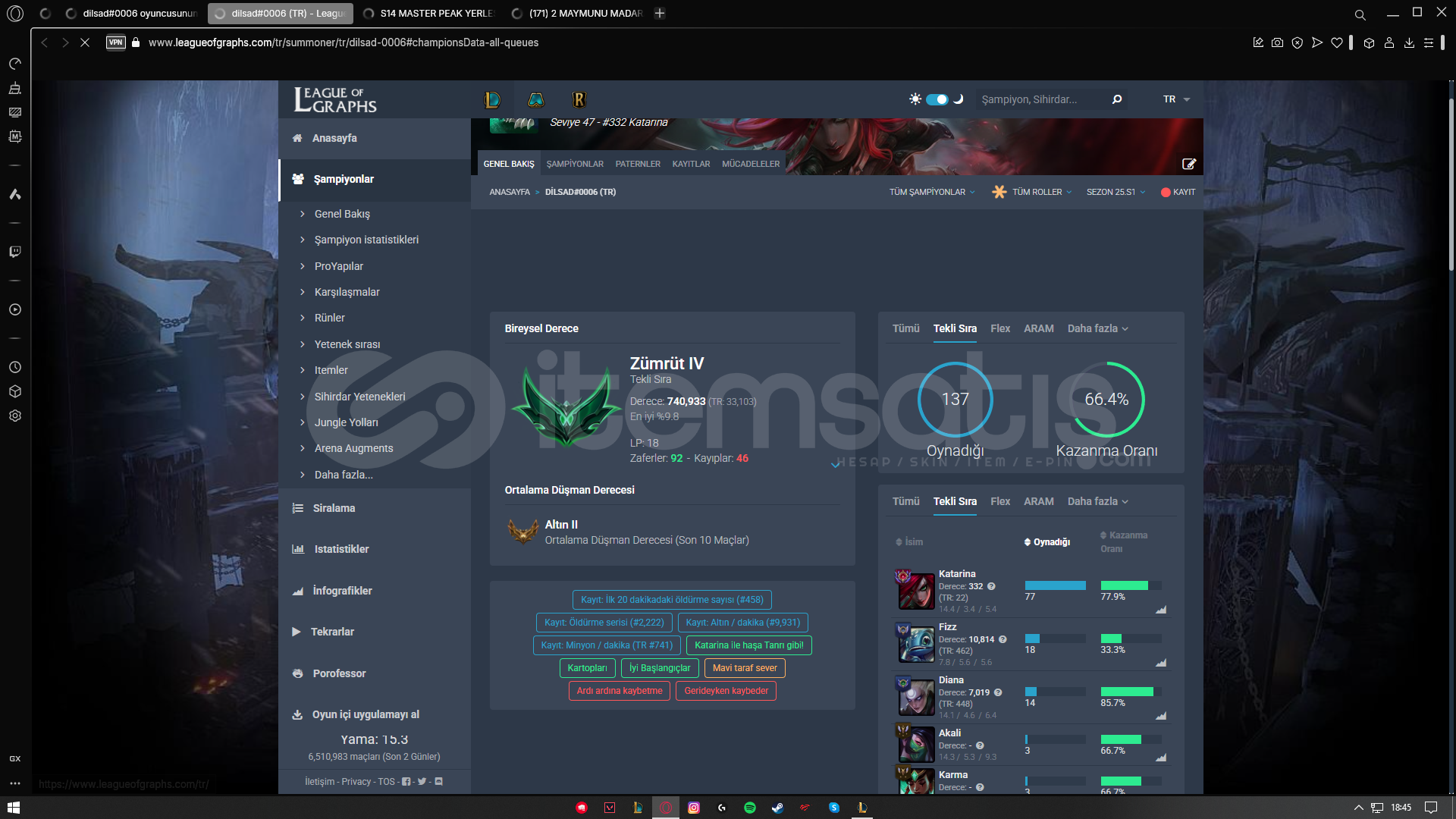The height and width of the screenshot is (819, 1456).
Task: Click the help icon next to Fizz rank
Action: pos(1003,639)
